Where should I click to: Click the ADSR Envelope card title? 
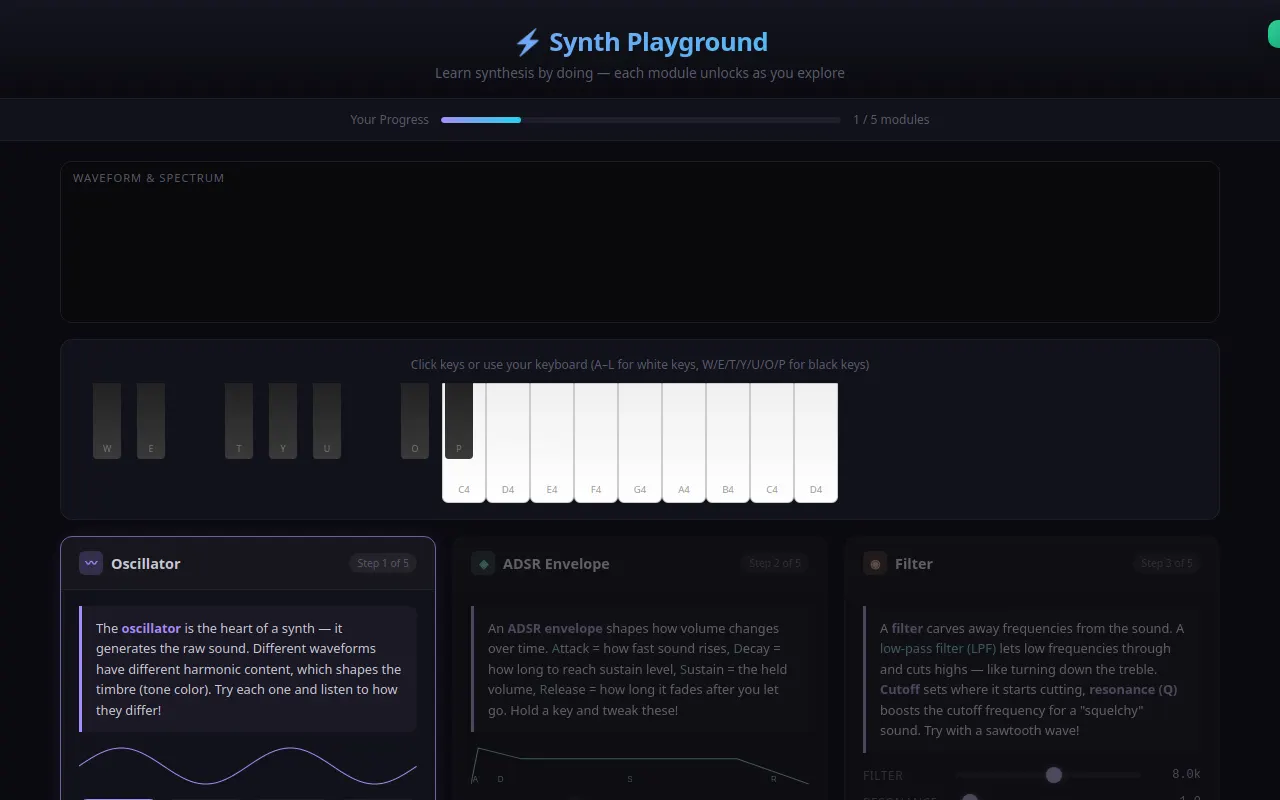[x=556, y=564]
